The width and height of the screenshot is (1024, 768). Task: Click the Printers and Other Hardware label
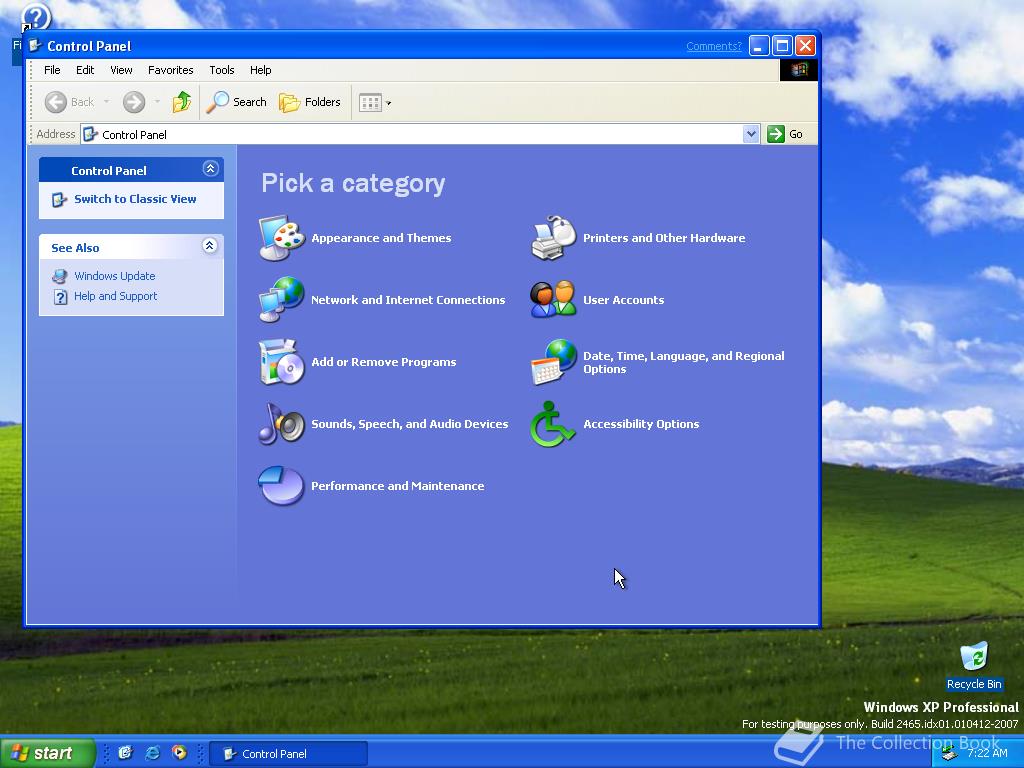pyautogui.click(x=664, y=238)
